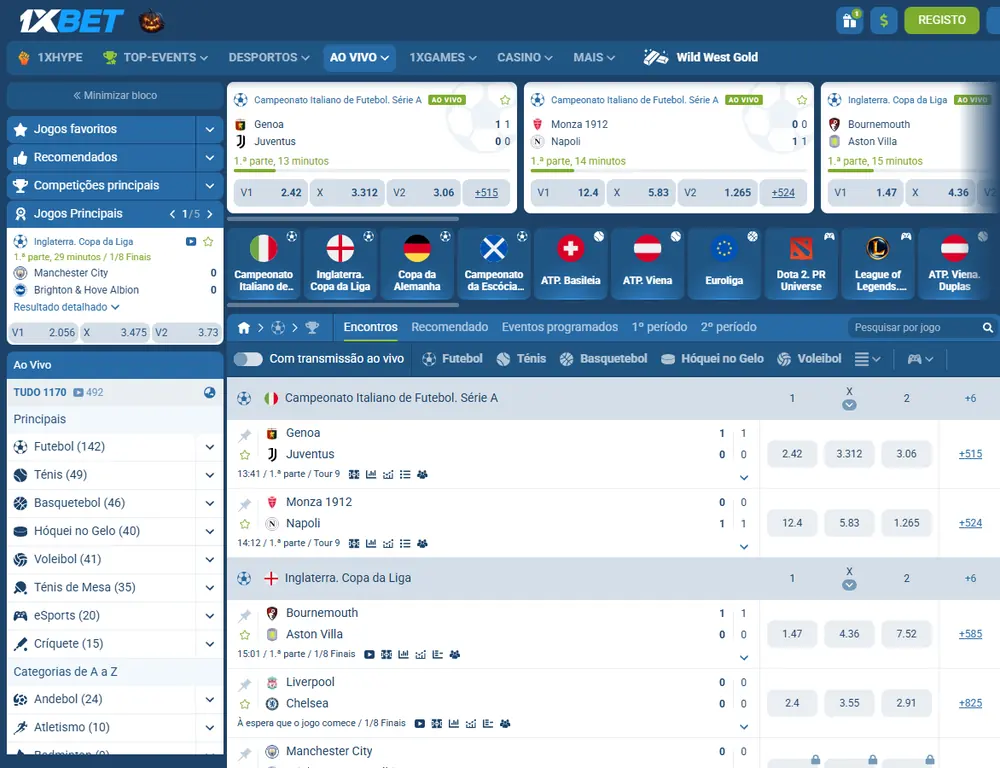Image resolution: width=1000 pixels, height=768 pixels.
Task: Expand Ténis (49) category
Action: click(x=209, y=475)
